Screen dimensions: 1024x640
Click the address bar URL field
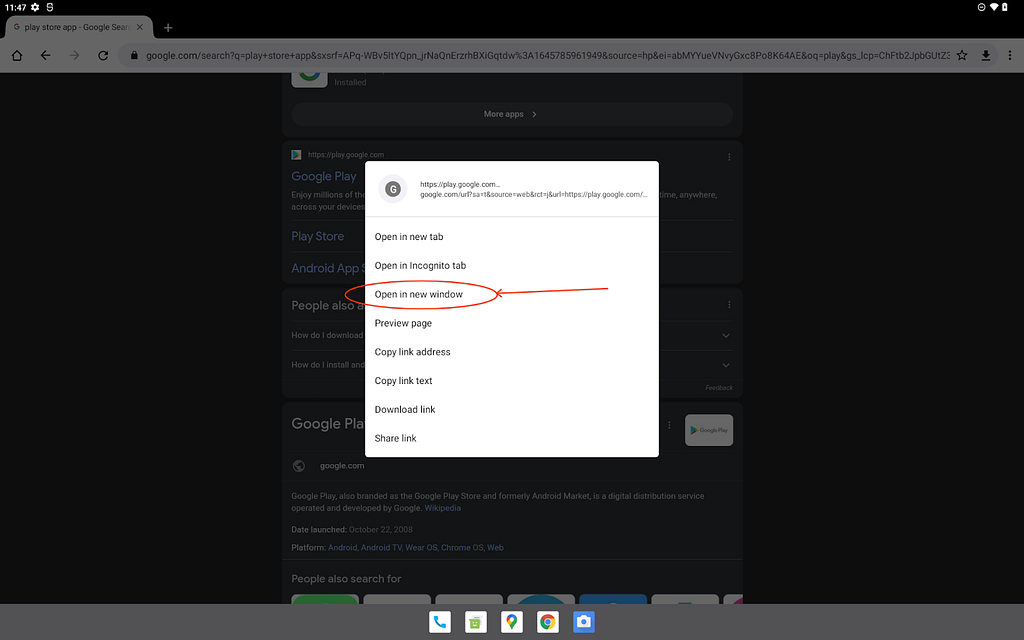tap(547, 56)
